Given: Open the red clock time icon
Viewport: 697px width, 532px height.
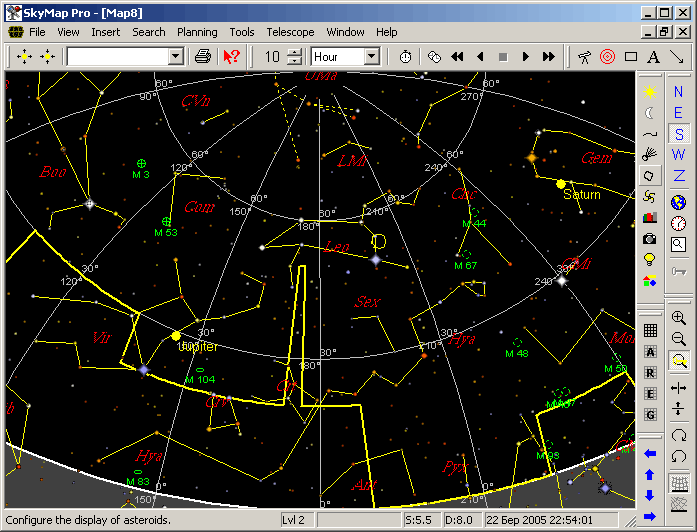Looking at the screenshot, I should coord(678,223).
